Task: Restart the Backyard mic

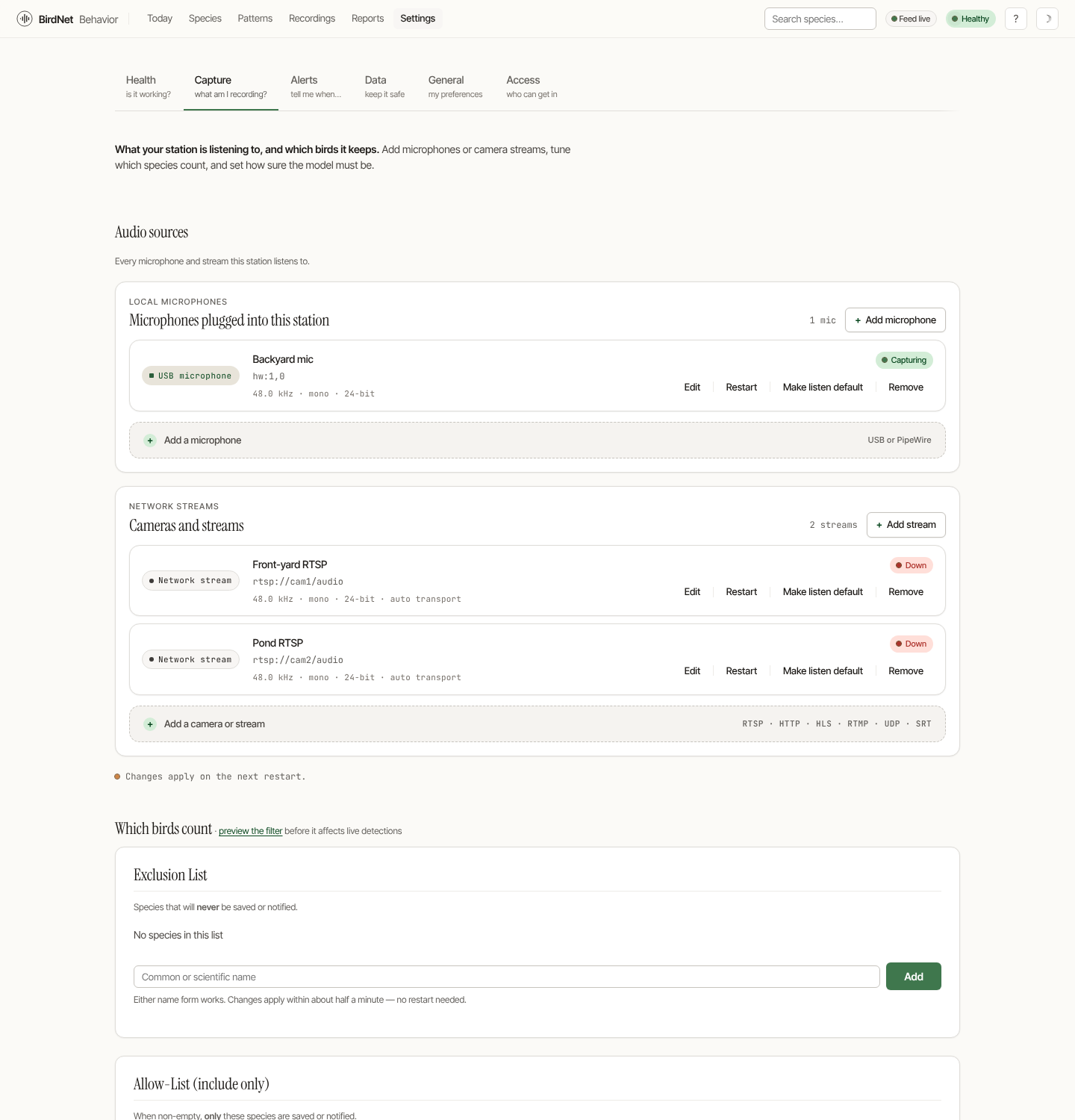Action: click(741, 388)
